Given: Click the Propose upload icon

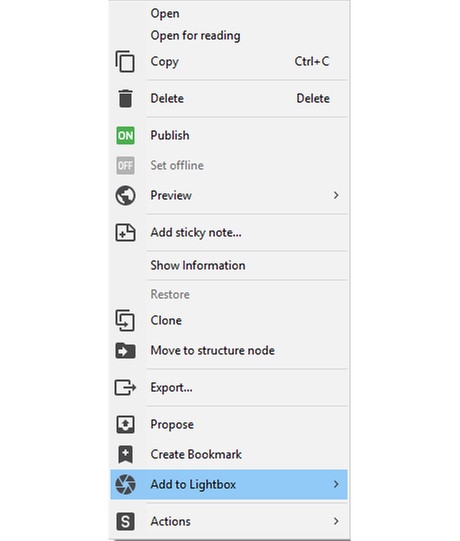Looking at the screenshot, I should click(x=125, y=424).
